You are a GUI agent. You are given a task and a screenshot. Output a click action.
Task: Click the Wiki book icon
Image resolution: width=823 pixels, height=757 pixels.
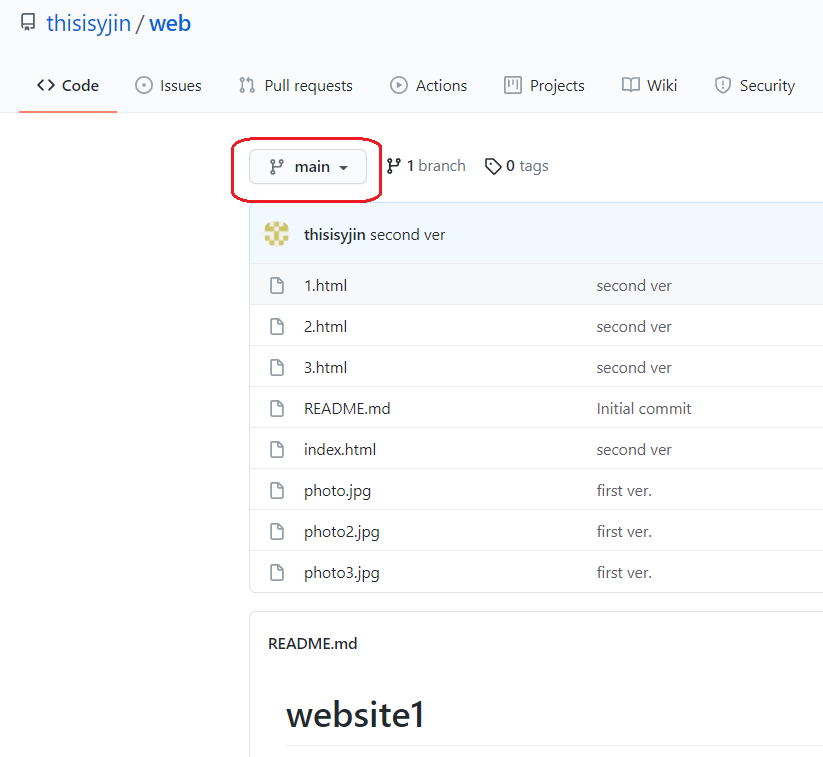point(630,85)
